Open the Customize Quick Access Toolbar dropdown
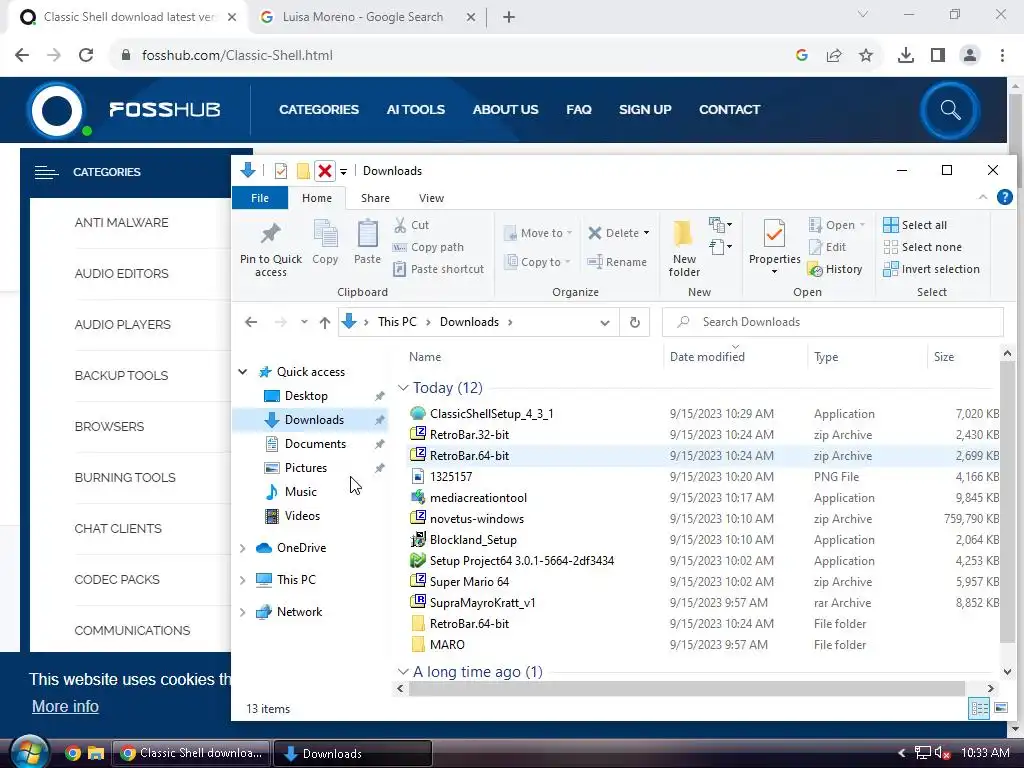1024x768 pixels. pos(343,172)
